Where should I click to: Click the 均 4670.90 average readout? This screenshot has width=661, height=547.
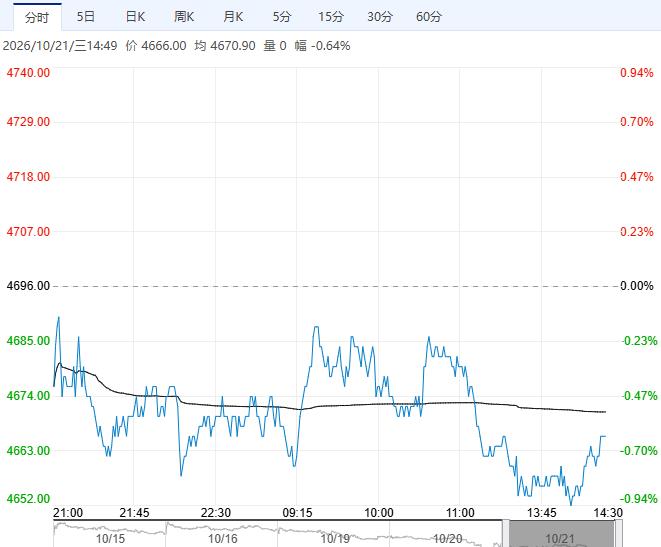pos(225,46)
